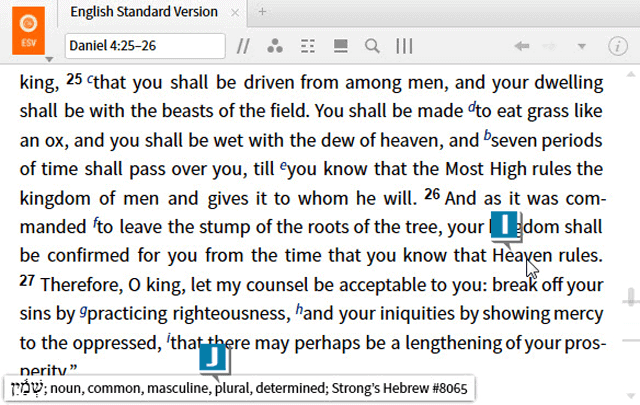The image size is (640, 405).
Task: Click the blue J tag marker
Action: click(x=214, y=359)
